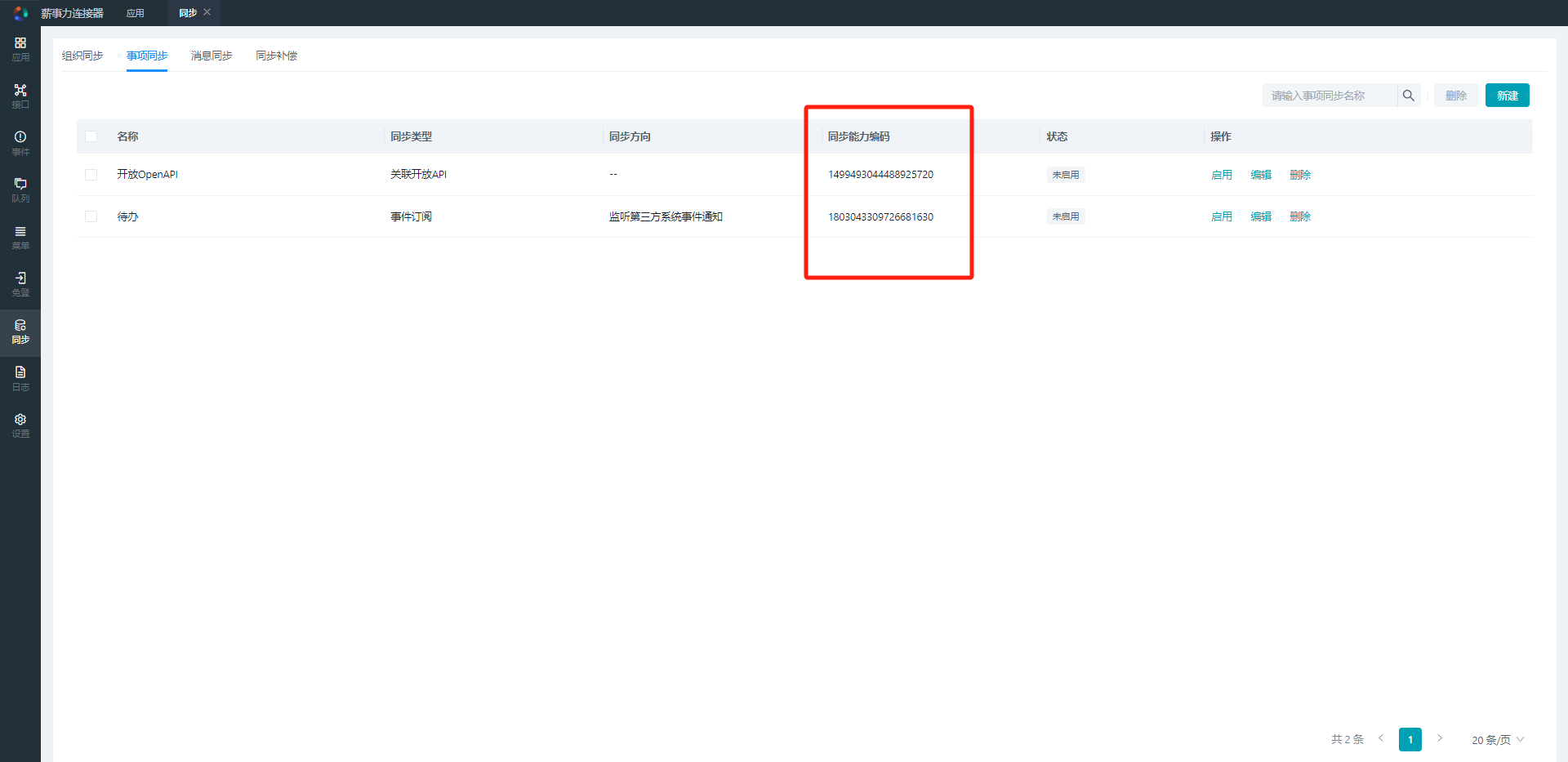
Task: Check the 待办 row checkbox
Action: click(91, 216)
